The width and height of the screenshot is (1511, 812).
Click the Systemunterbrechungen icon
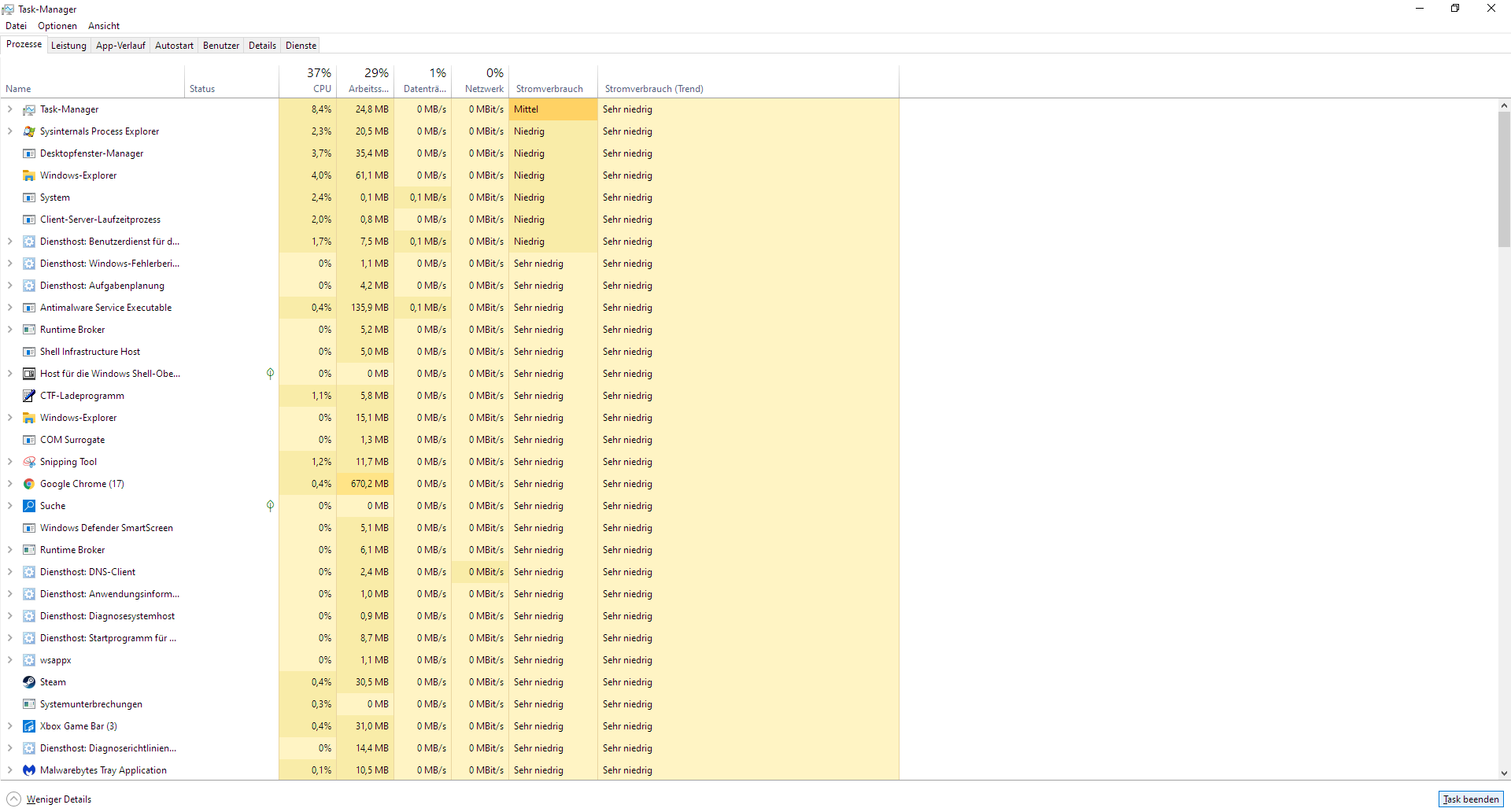pyautogui.click(x=29, y=704)
